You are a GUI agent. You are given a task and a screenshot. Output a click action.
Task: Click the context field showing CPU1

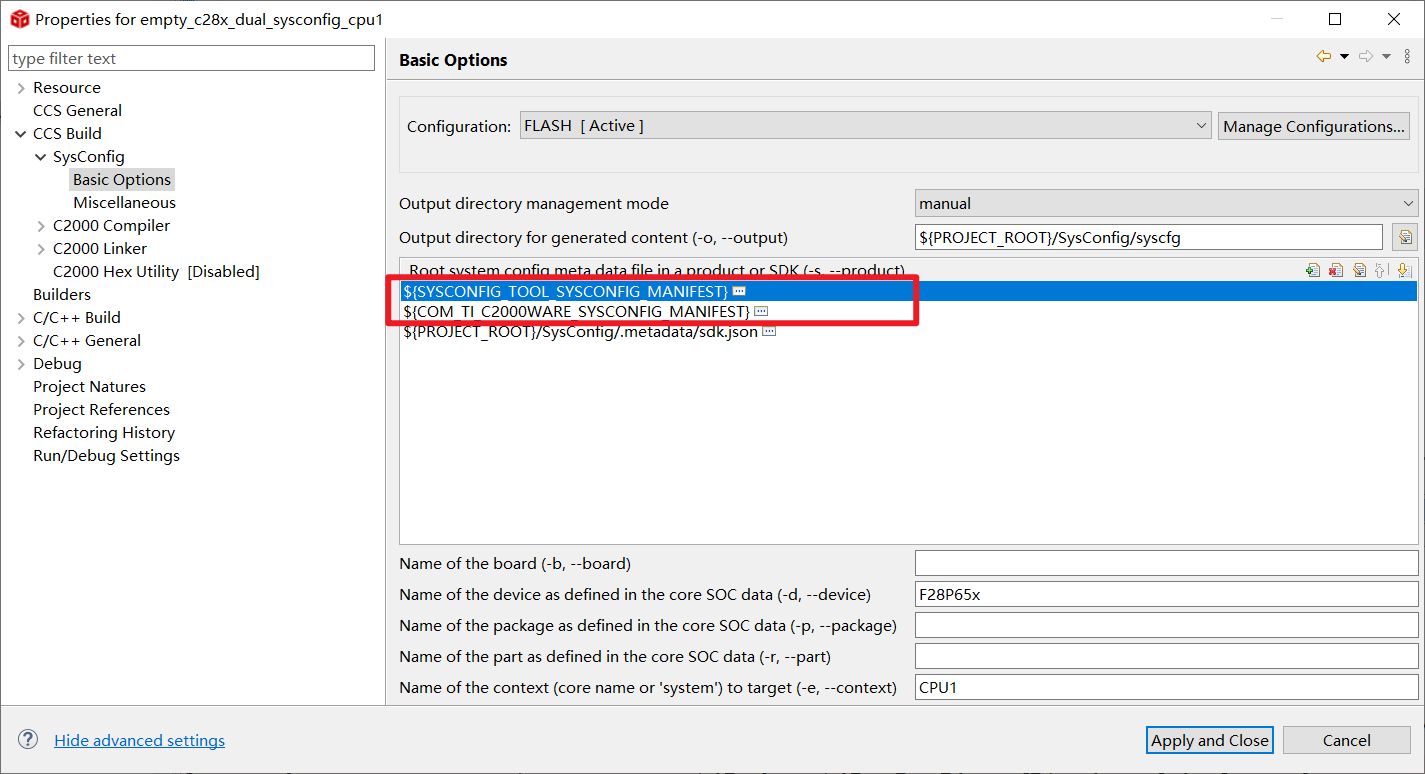(x=1167, y=687)
